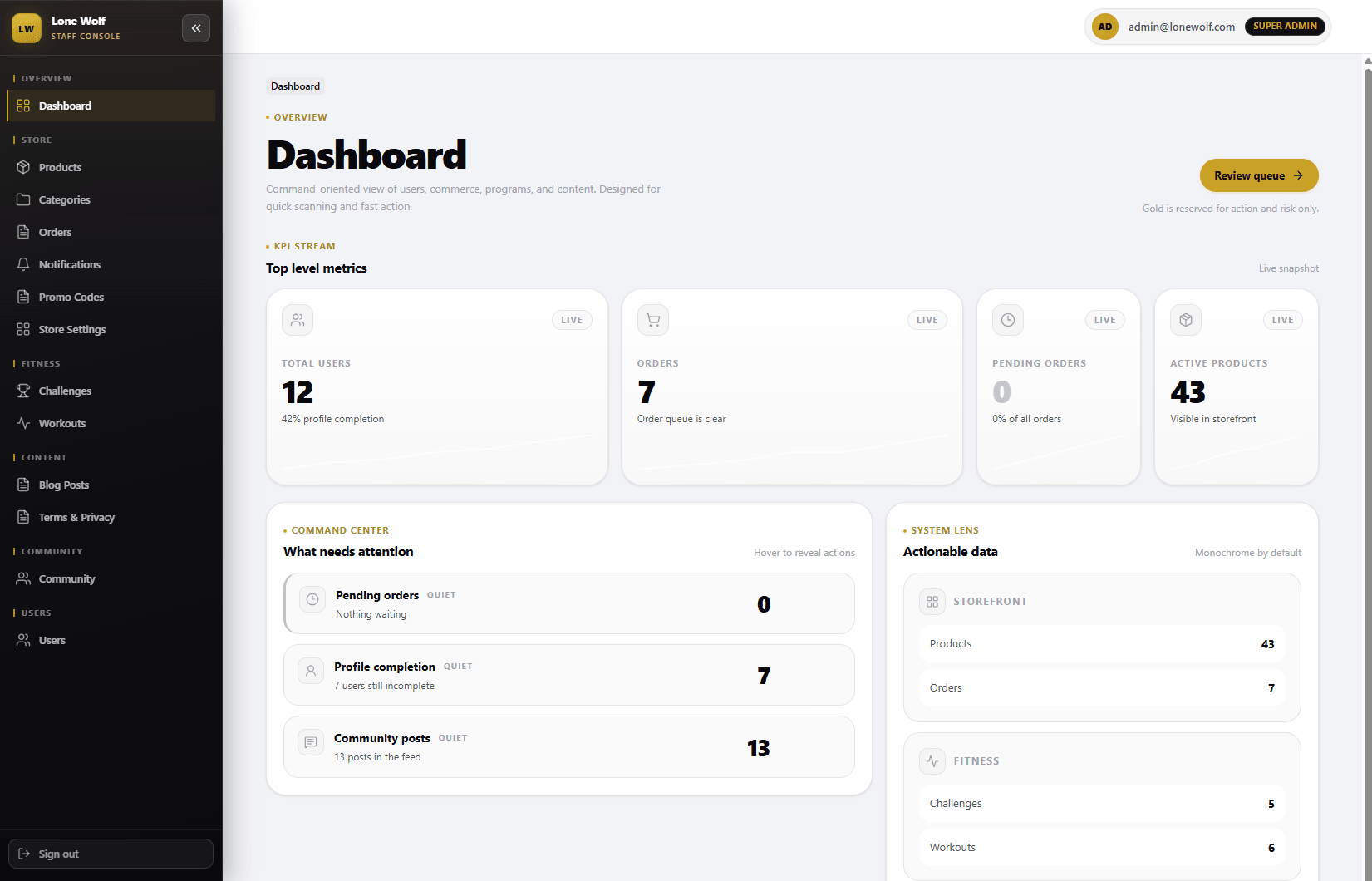This screenshot has height=881, width=1372.
Task: Open the Profile completion attention row
Action: pos(569,675)
